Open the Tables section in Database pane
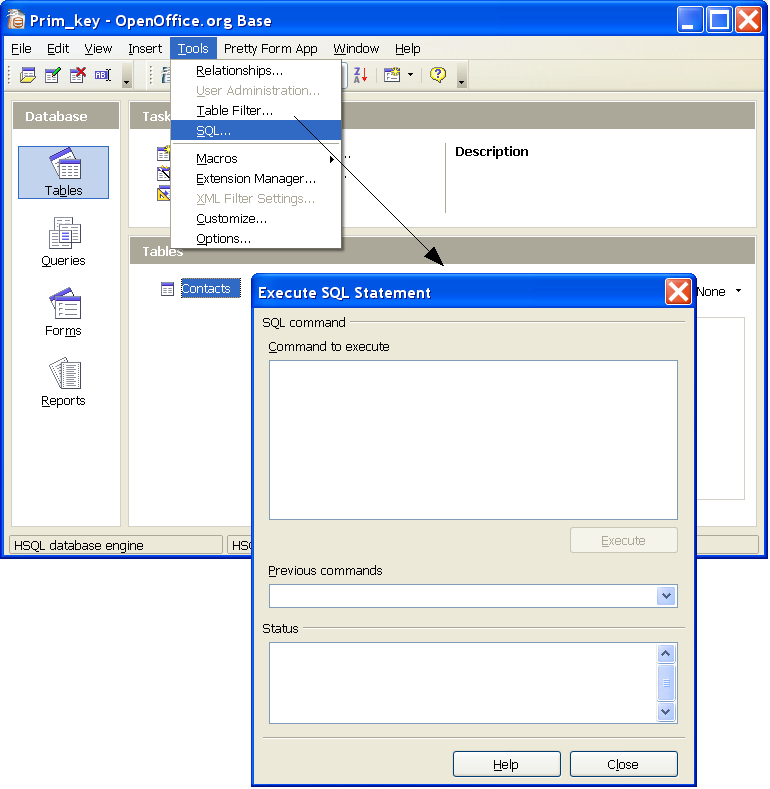The height and width of the screenshot is (789, 770). coord(63,172)
